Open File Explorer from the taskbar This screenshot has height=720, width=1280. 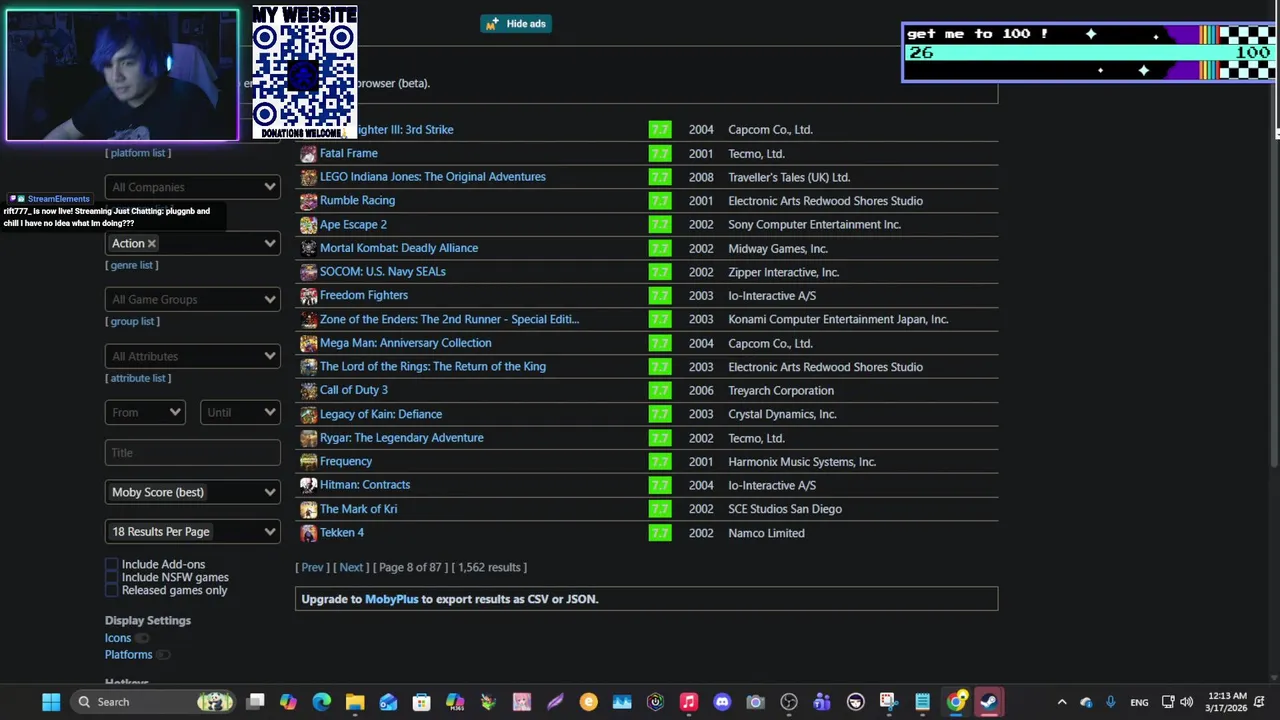[355, 702]
